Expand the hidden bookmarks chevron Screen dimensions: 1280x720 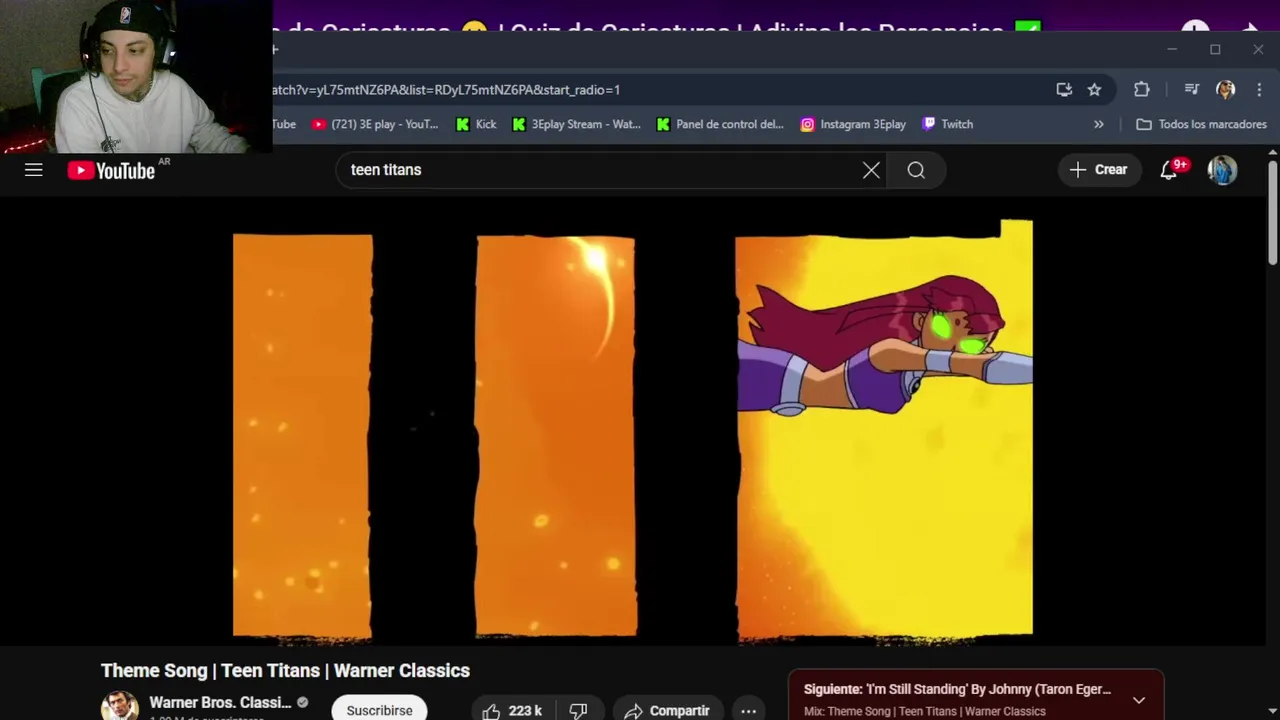pyautogui.click(x=1098, y=124)
